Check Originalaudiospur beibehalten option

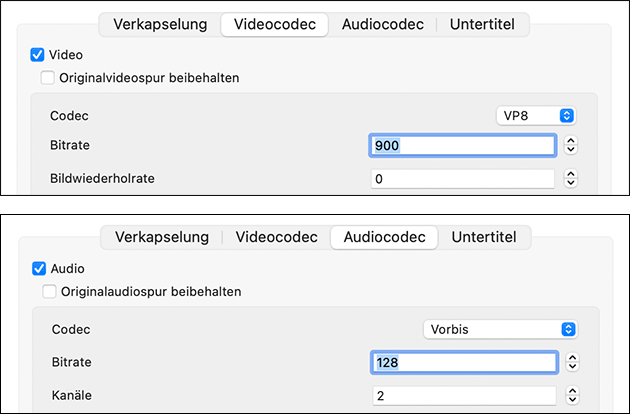pyautogui.click(x=50, y=291)
